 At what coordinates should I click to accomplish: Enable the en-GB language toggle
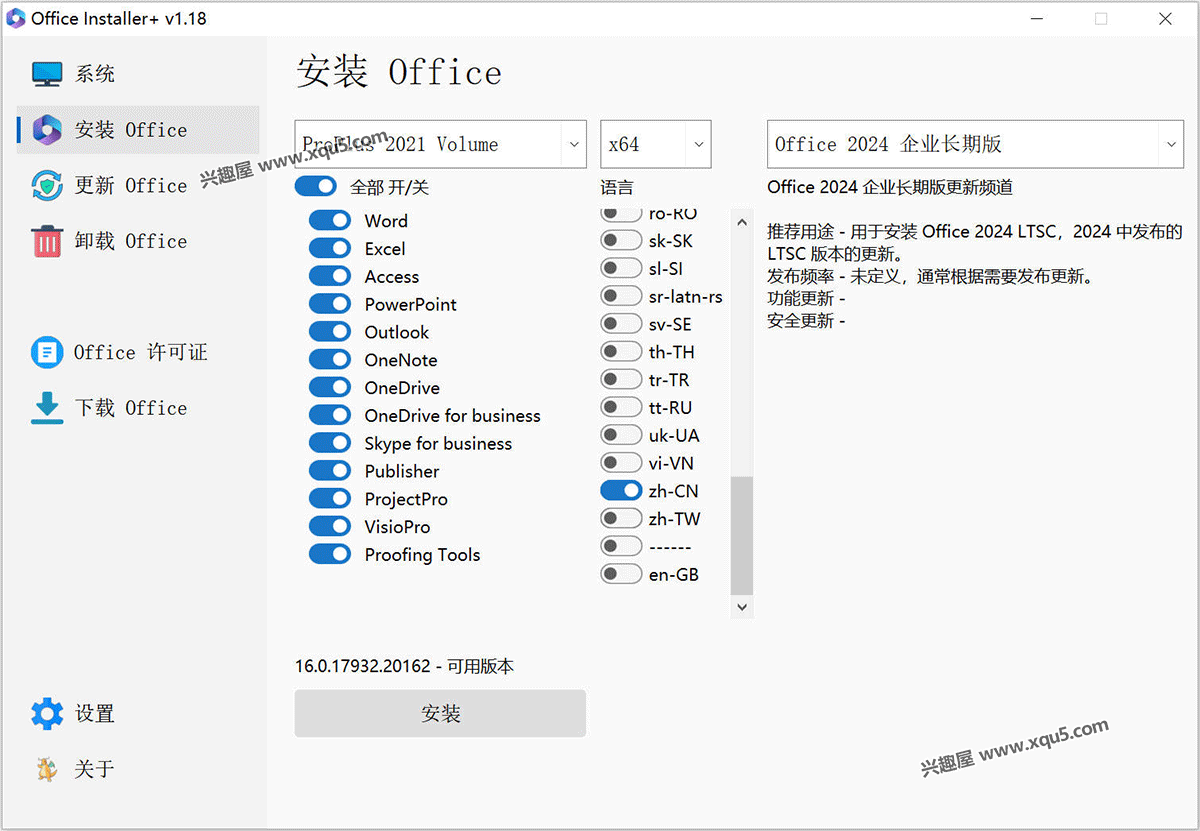(x=621, y=574)
